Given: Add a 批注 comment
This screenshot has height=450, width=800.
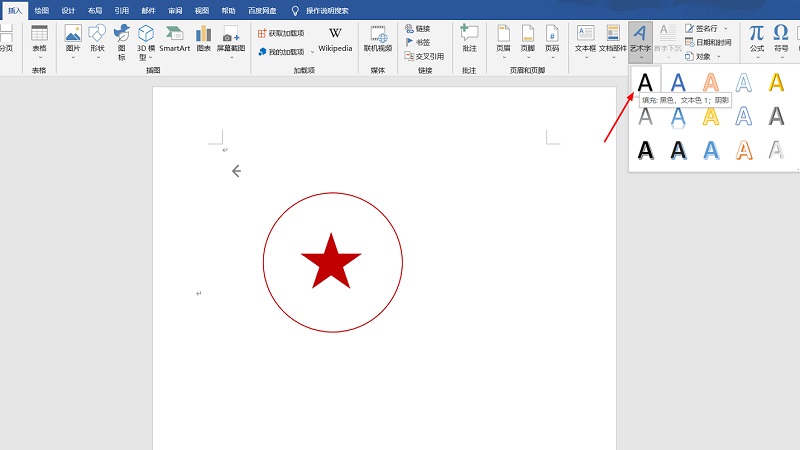Looking at the screenshot, I should click(x=469, y=40).
